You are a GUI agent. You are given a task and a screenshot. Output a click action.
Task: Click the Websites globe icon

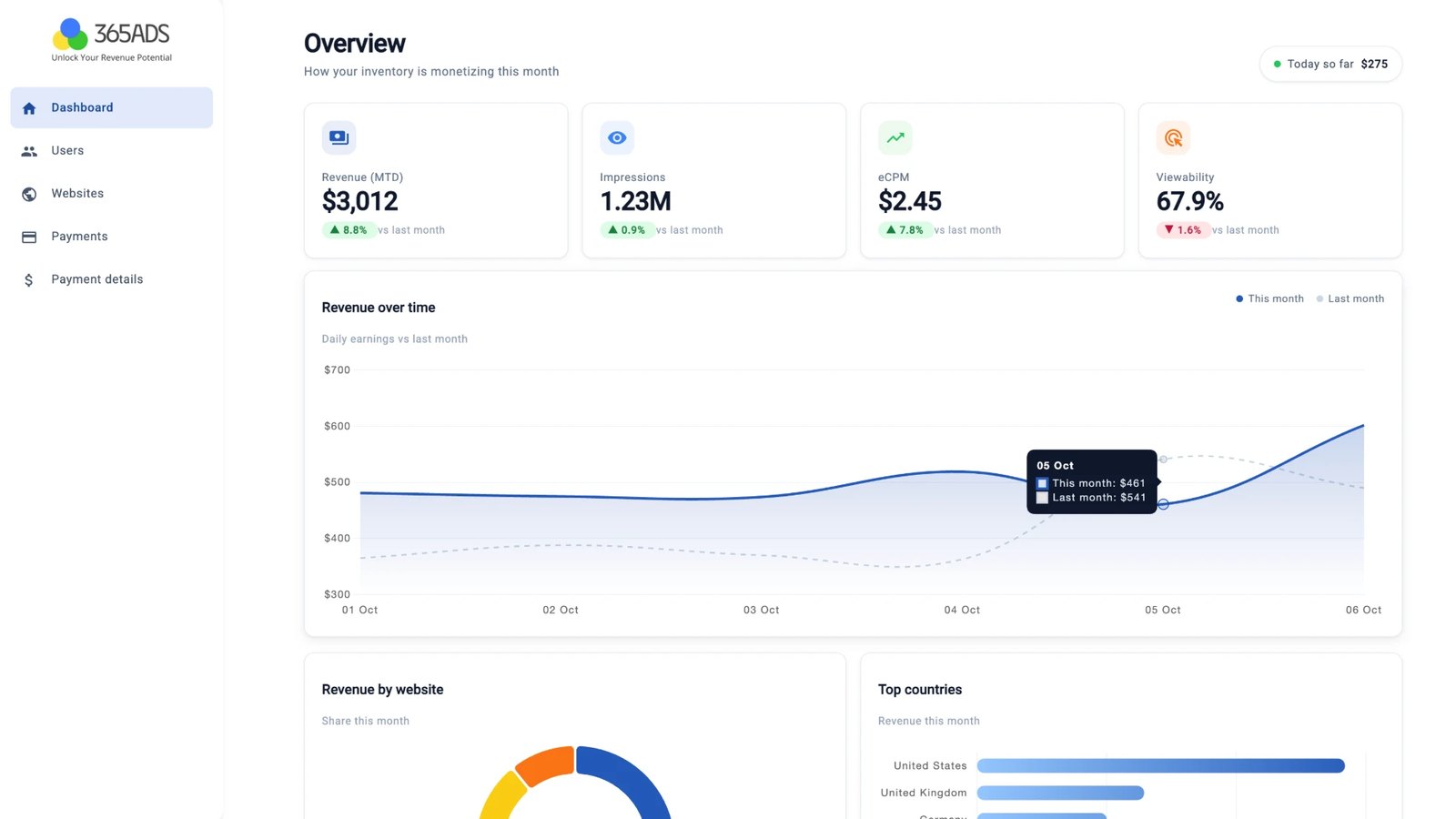29,194
